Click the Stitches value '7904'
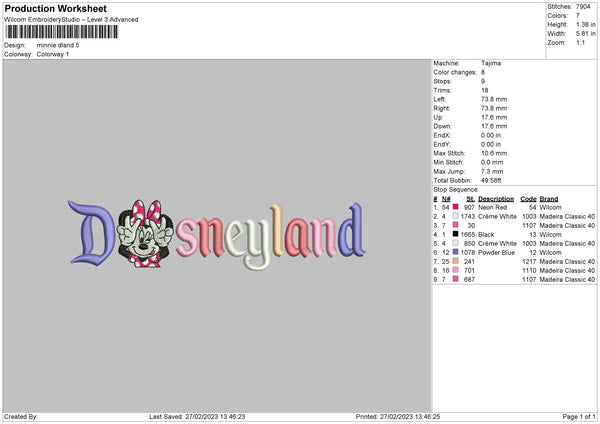 [x=583, y=7]
